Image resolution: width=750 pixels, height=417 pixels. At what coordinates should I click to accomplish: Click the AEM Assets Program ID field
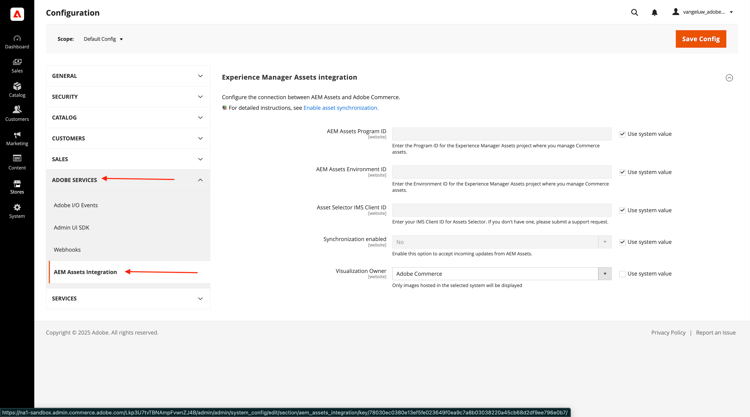(x=502, y=134)
